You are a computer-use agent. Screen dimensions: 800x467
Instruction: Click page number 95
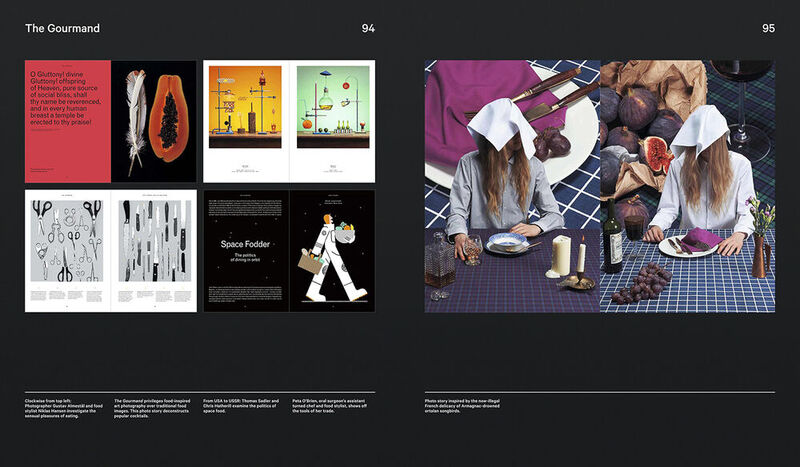tap(768, 29)
